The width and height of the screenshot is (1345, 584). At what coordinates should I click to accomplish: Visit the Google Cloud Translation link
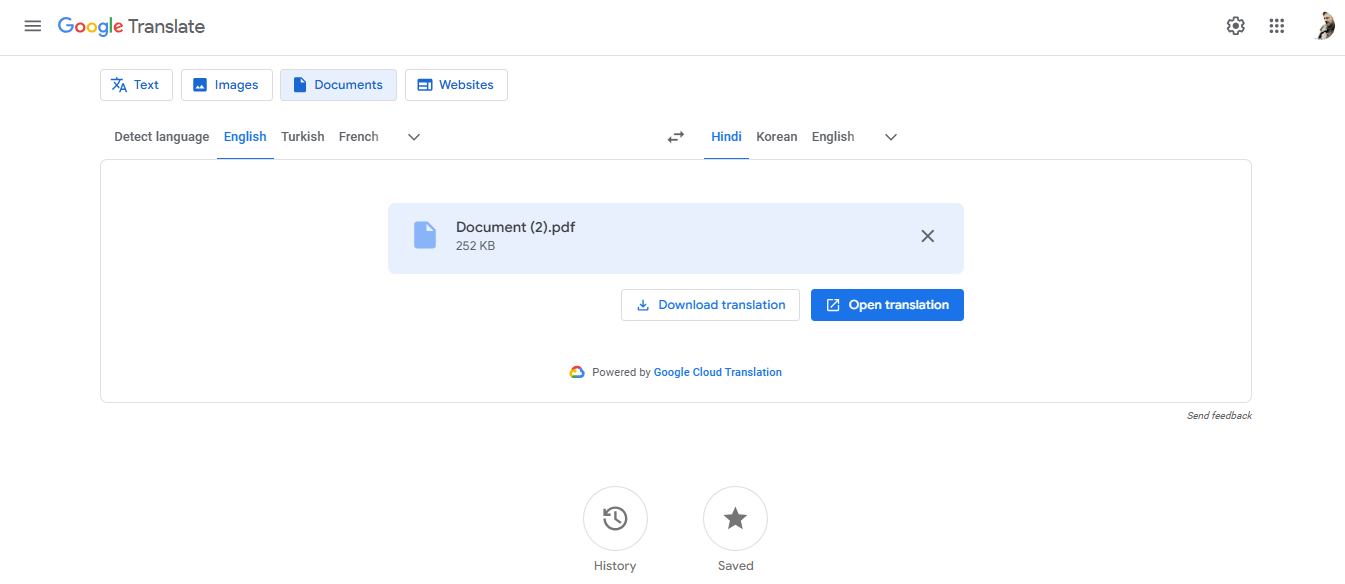point(717,371)
